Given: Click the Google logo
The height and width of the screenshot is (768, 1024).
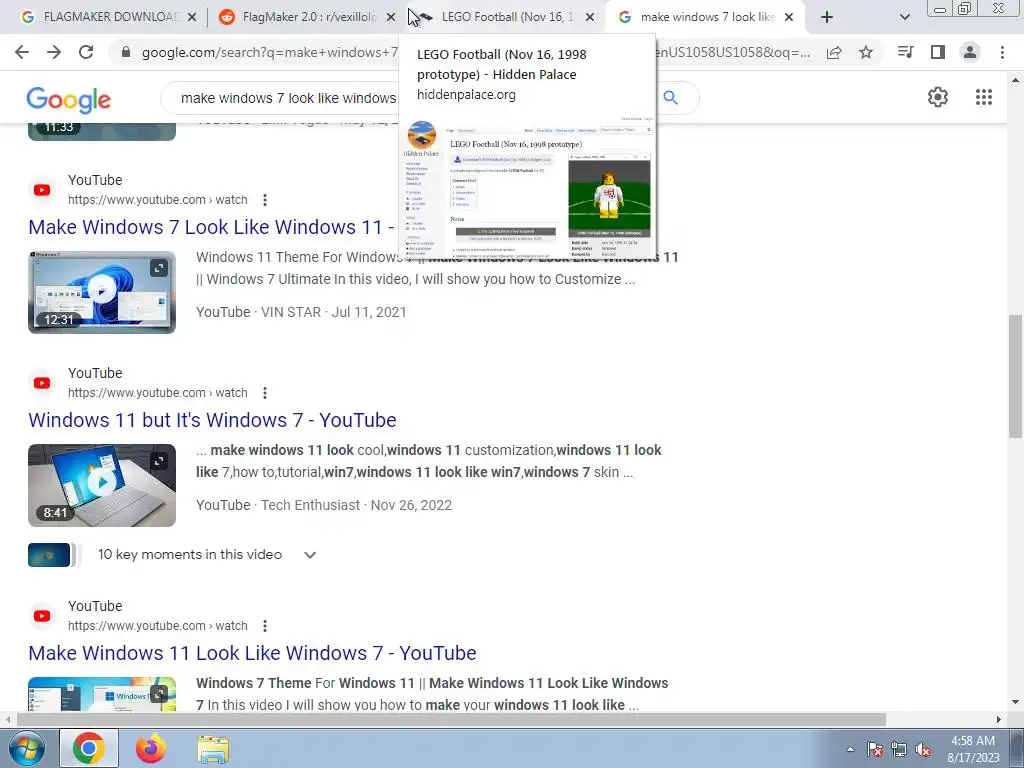Looking at the screenshot, I should (x=69, y=99).
